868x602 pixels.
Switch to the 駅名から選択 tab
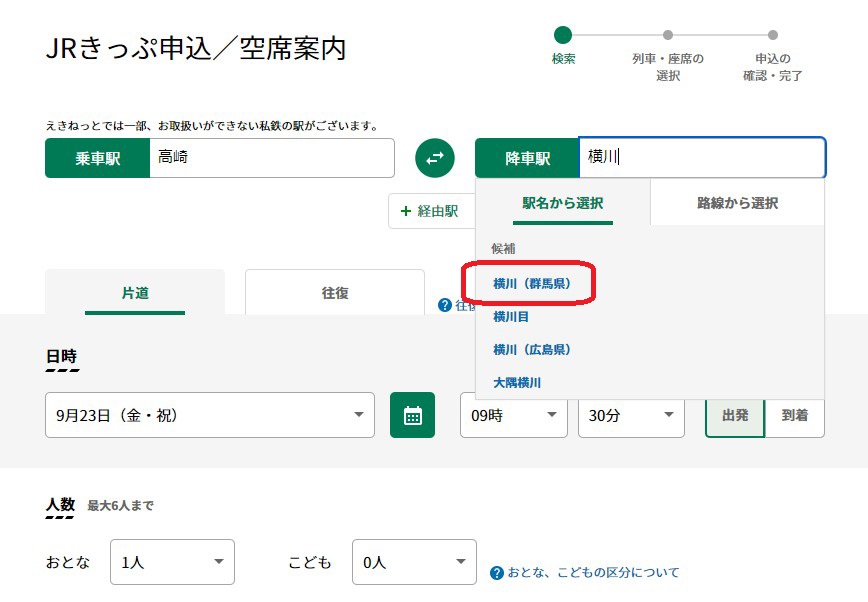tap(563, 203)
